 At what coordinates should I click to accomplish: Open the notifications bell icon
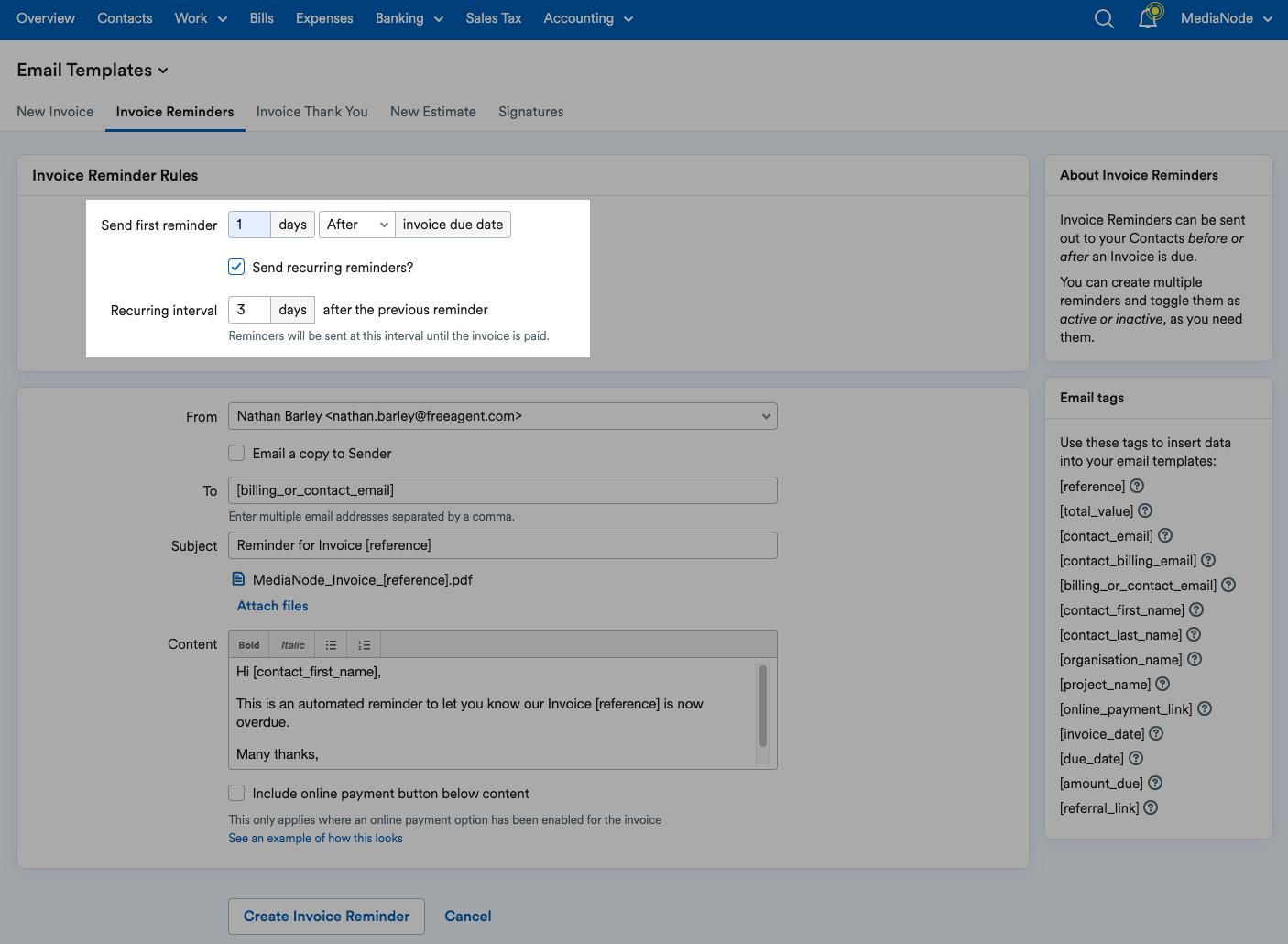[x=1149, y=17]
